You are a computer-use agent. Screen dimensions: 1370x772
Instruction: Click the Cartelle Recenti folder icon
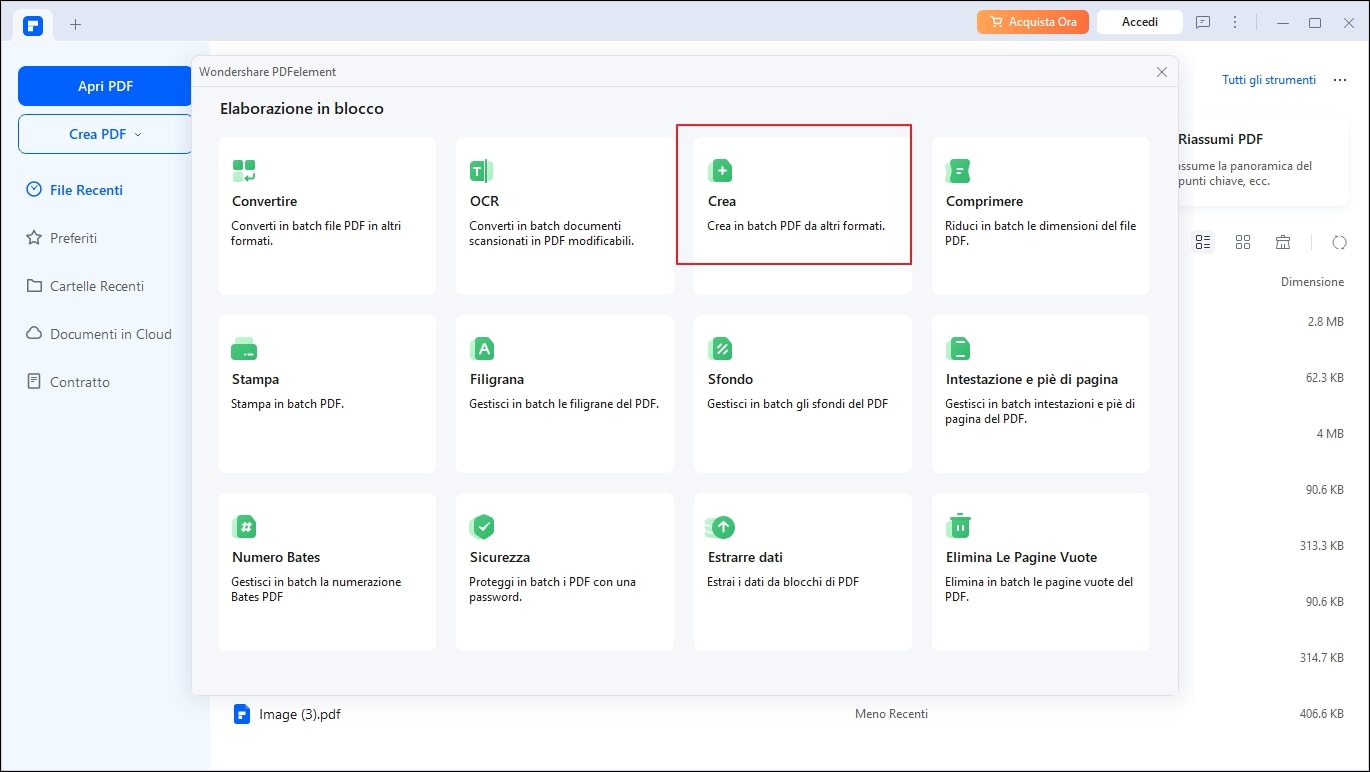click(x=34, y=286)
